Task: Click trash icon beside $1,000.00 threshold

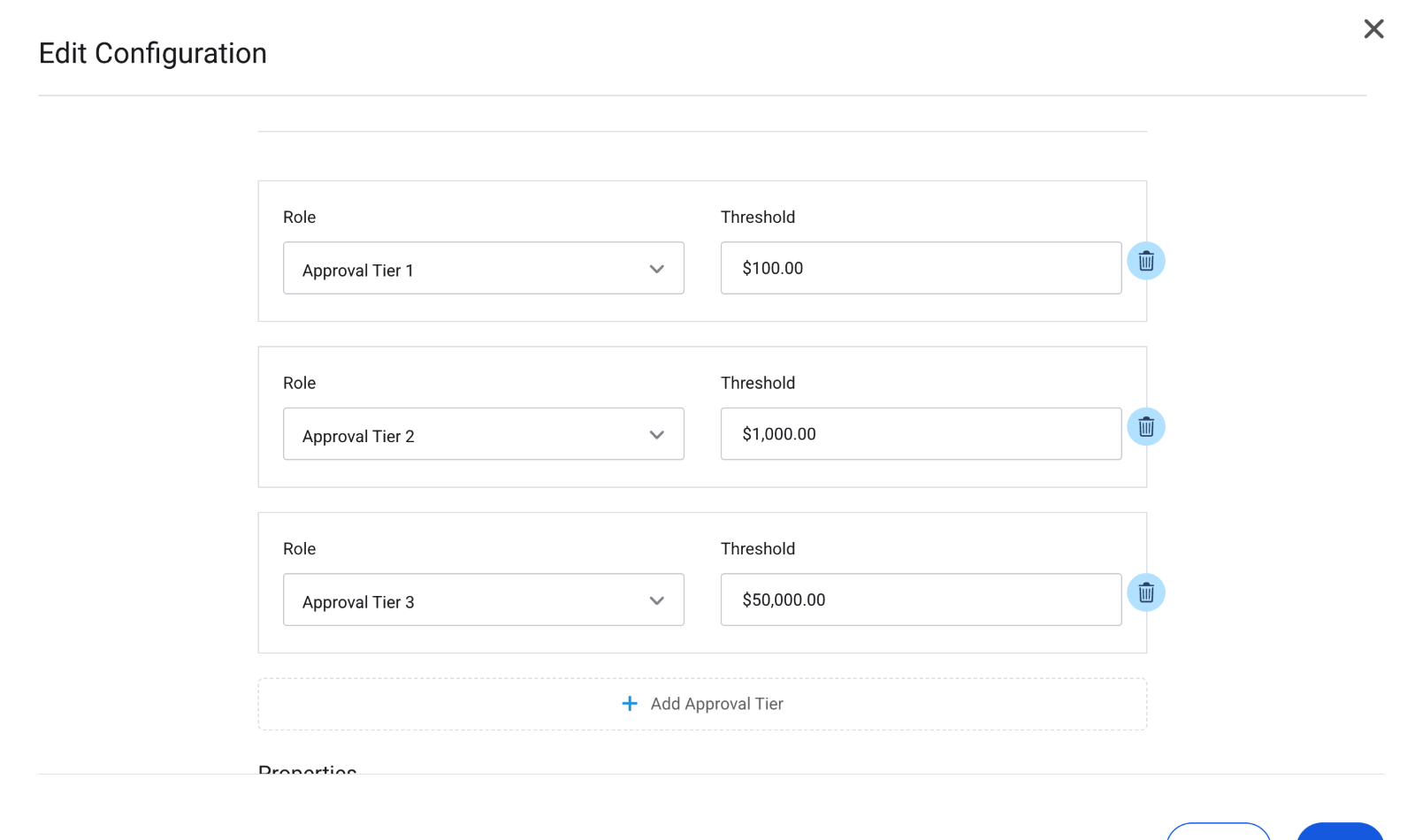Action: (x=1145, y=427)
